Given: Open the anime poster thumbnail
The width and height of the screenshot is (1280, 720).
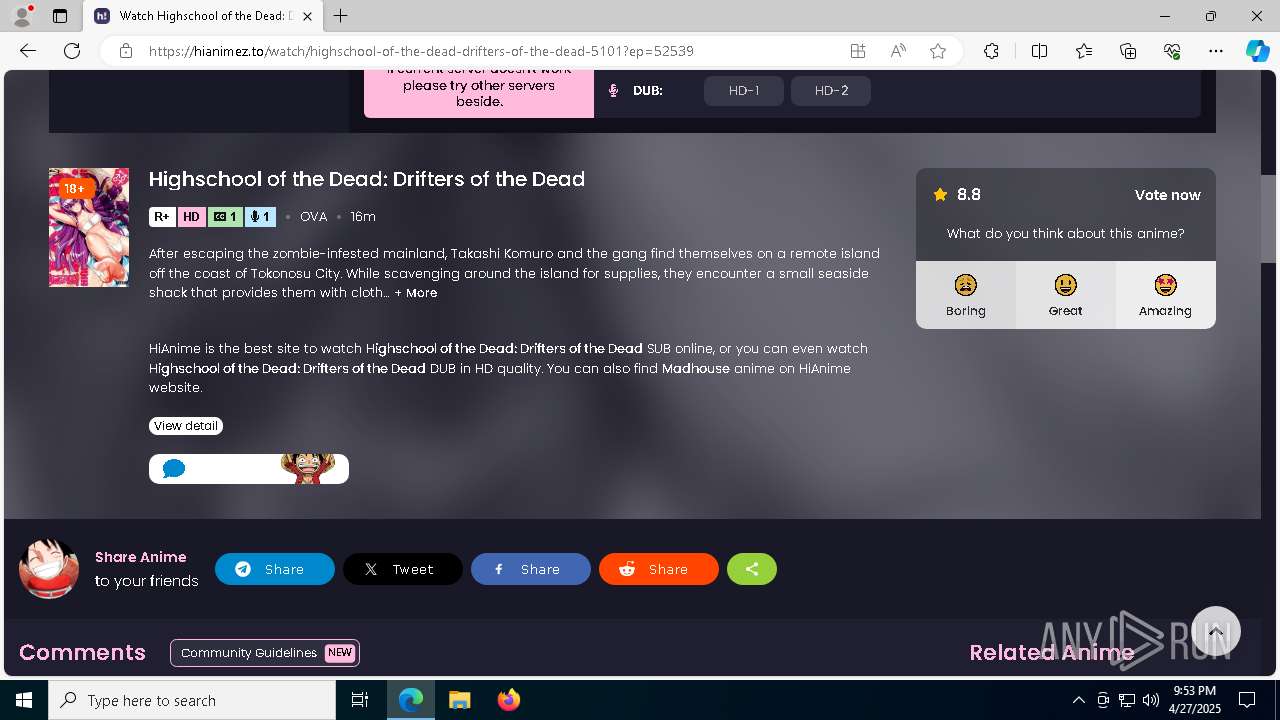Looking at the screenshot, I should pos(89,227).
